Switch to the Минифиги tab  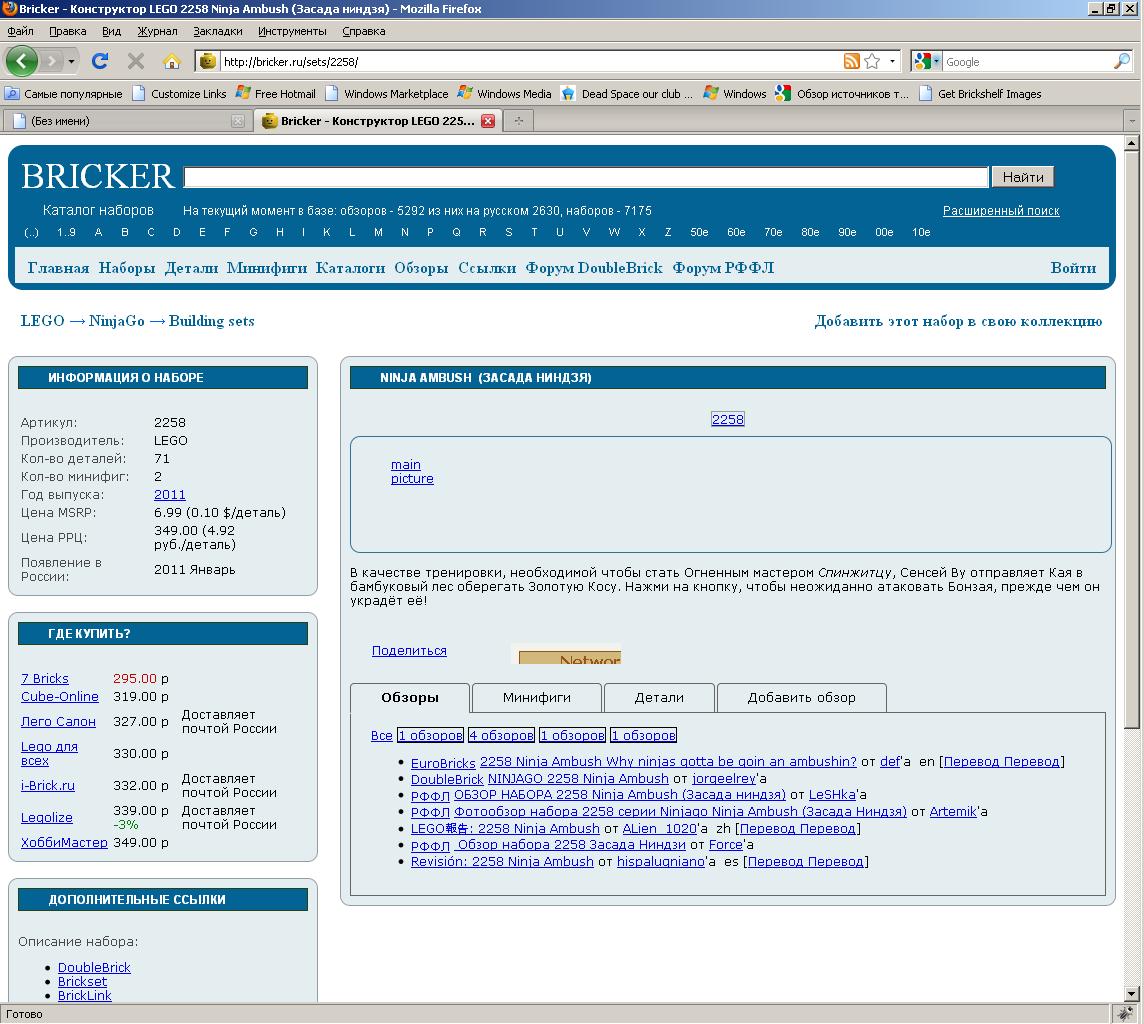(537, 697)
